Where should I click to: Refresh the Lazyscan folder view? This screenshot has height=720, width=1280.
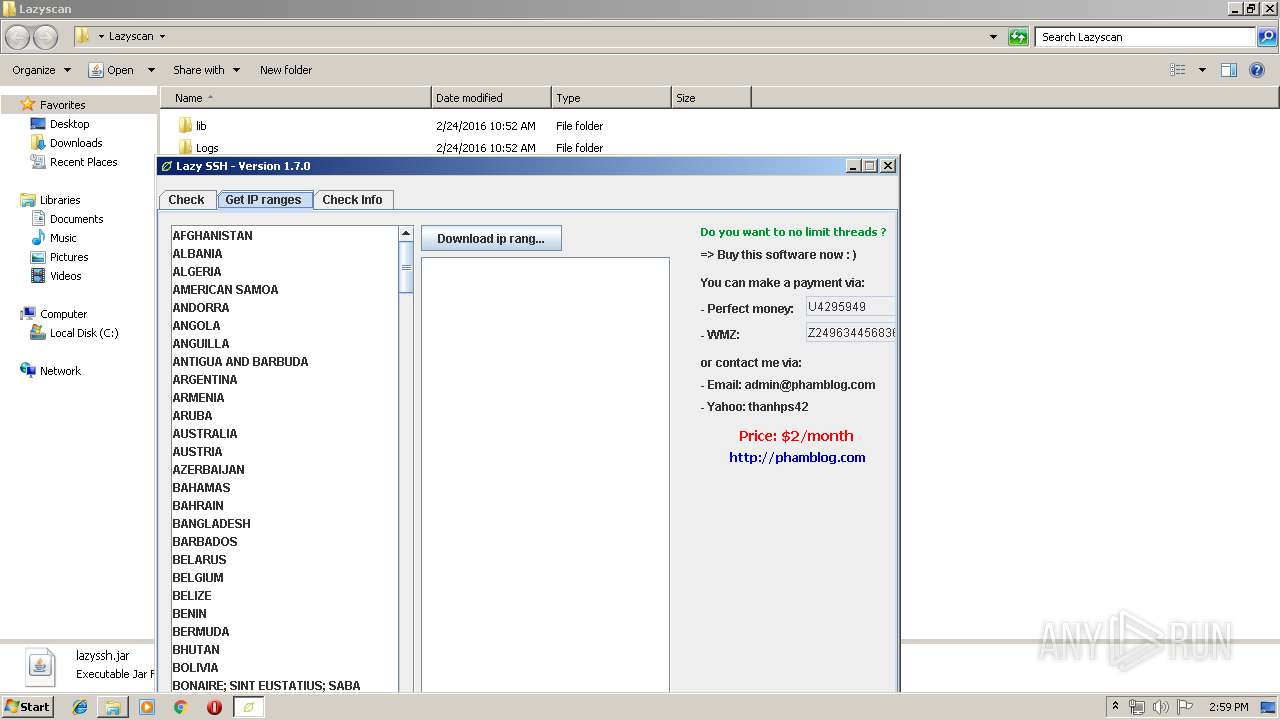[x=1018, y=37]
